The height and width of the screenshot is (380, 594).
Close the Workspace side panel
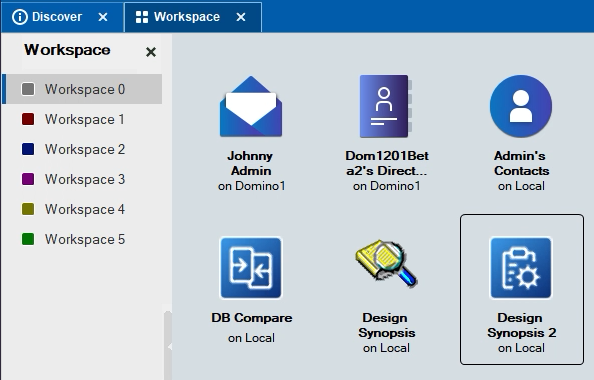[x=151, y=52]
